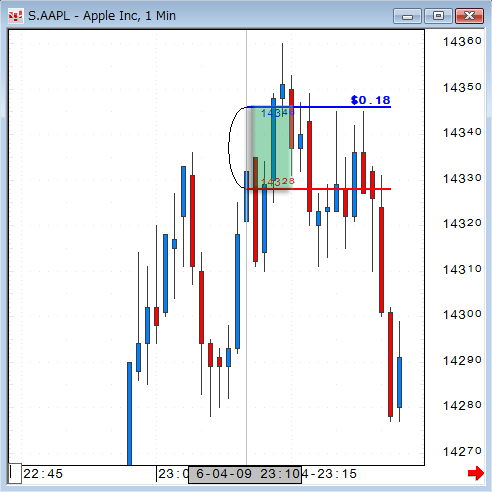Click the red right arrow icon
Viewport: 492px width, 492px height.
pyautogui.click(x=476, y=473)
